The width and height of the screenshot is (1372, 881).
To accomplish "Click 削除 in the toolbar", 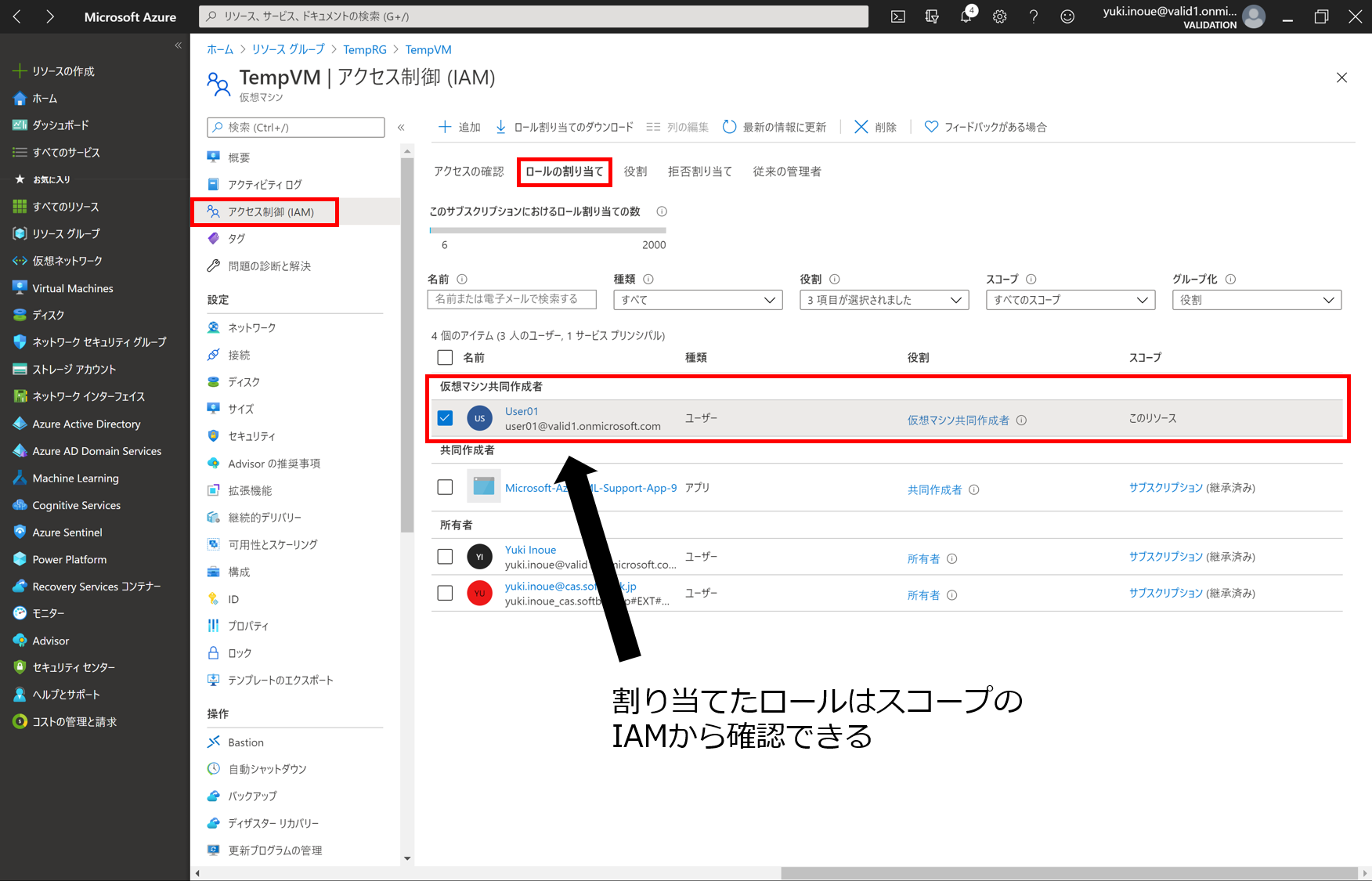I will (876, 127).
